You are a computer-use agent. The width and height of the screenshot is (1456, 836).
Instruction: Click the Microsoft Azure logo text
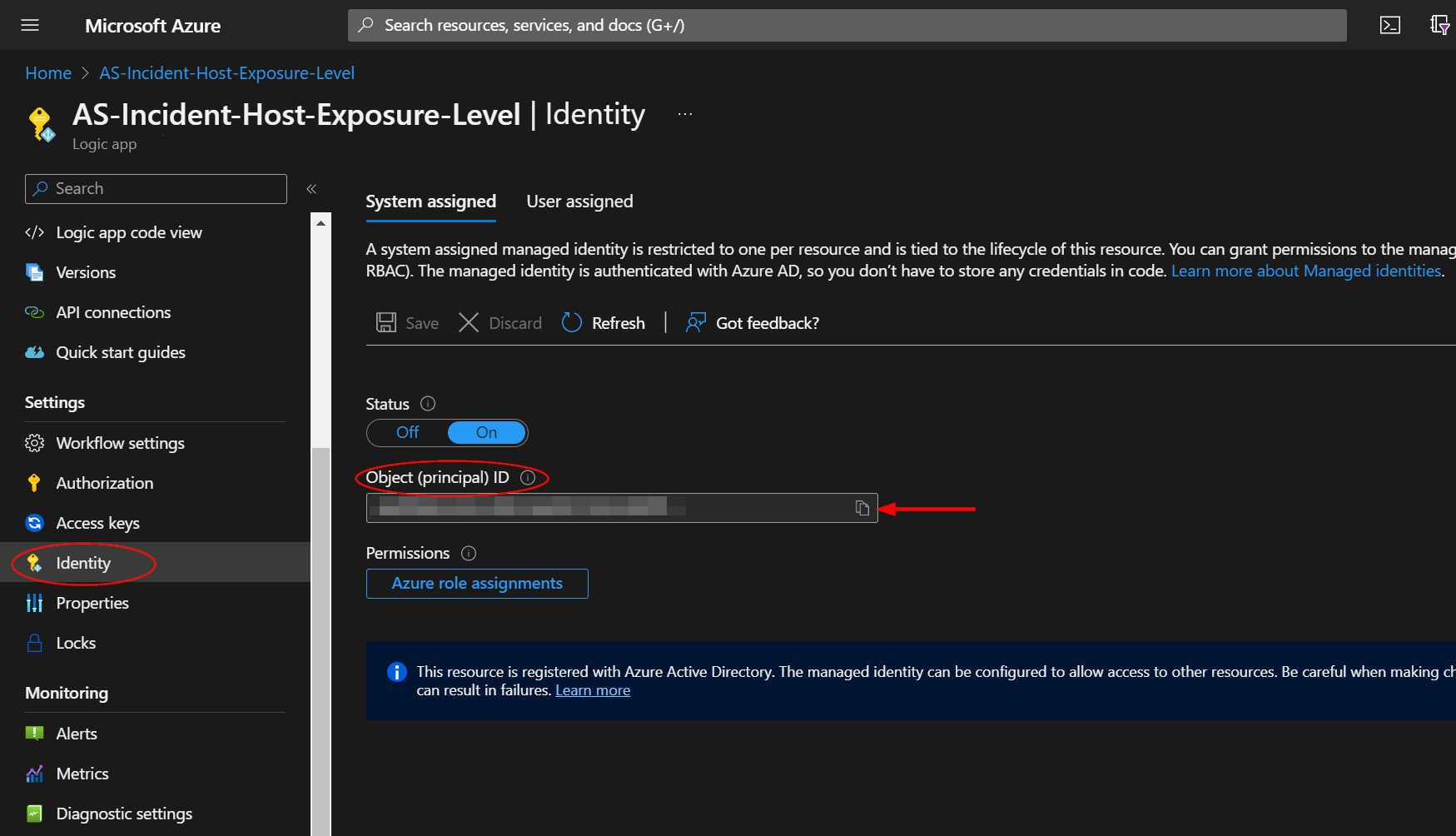pos(152,26)
